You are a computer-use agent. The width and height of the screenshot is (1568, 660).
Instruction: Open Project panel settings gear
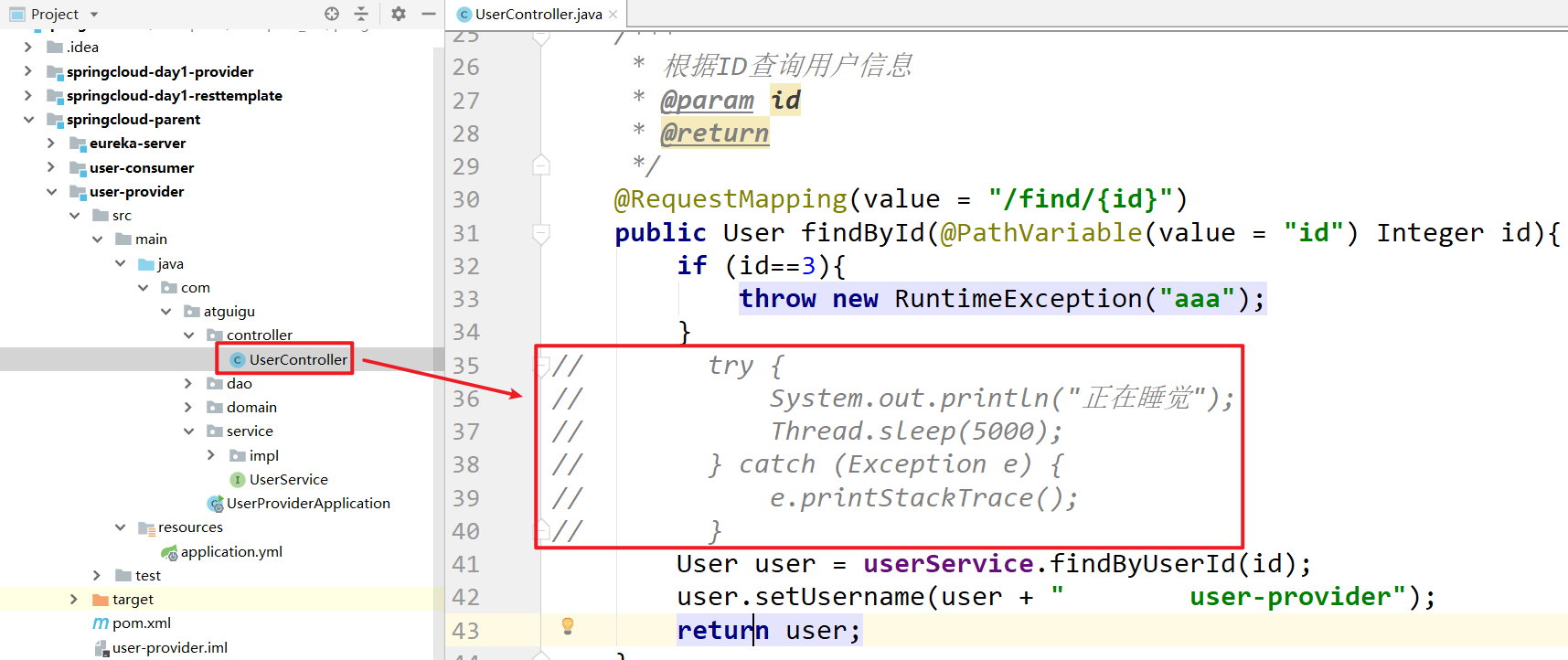(x=399, y=14)
